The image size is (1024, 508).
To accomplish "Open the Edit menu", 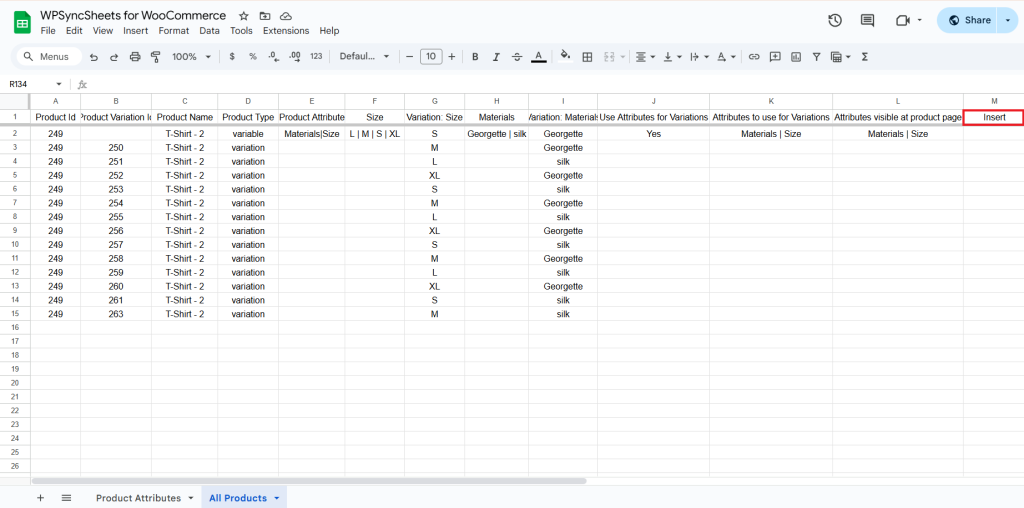I will click(74, 31).
